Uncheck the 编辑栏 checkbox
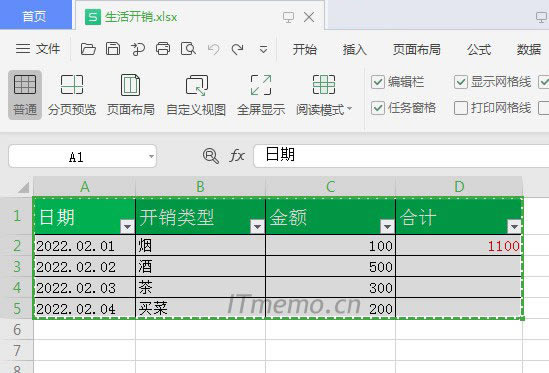Image resolution: width=549 pixels, height=373 pixels. 378,82
